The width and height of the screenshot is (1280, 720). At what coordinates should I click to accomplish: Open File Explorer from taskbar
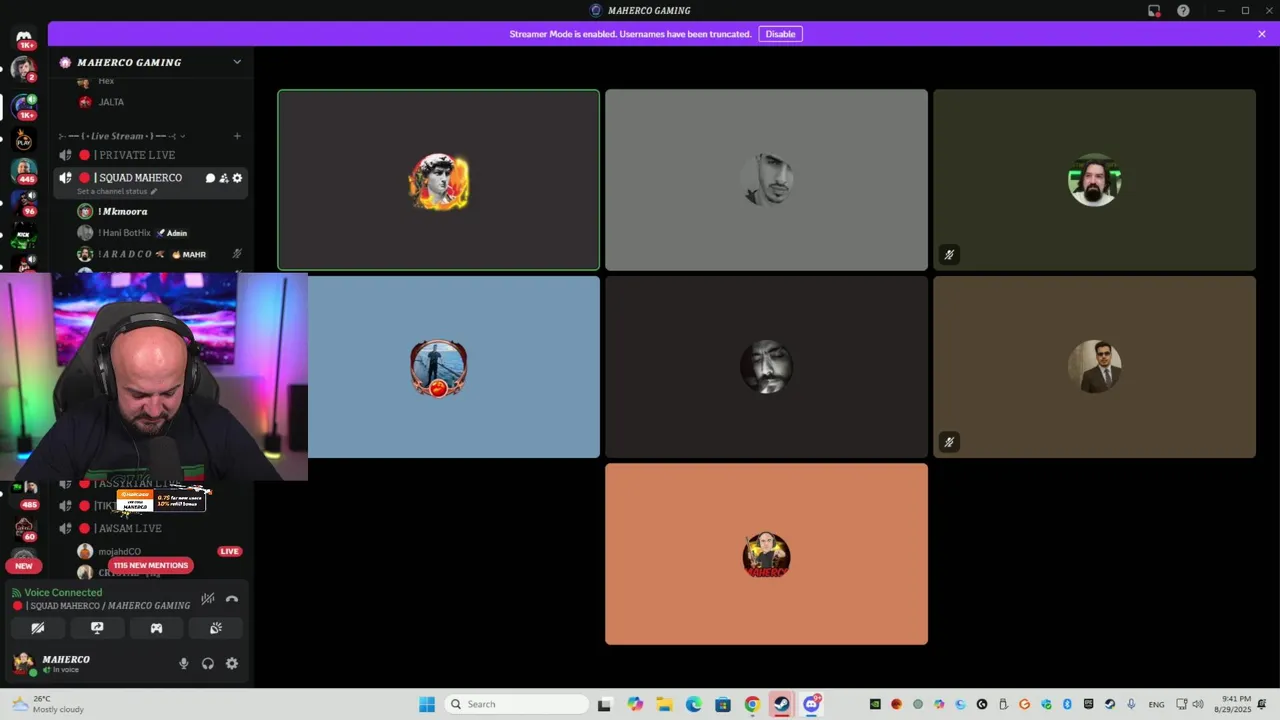[x=664, y=704]
